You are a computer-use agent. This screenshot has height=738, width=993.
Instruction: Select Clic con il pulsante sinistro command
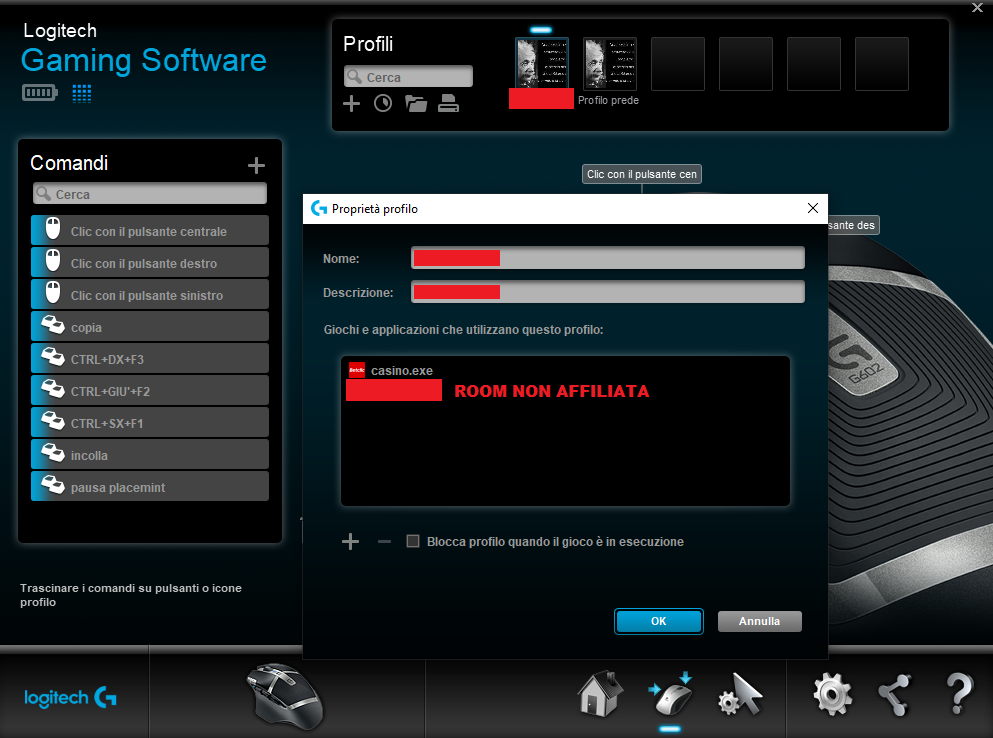coord(150,295)
